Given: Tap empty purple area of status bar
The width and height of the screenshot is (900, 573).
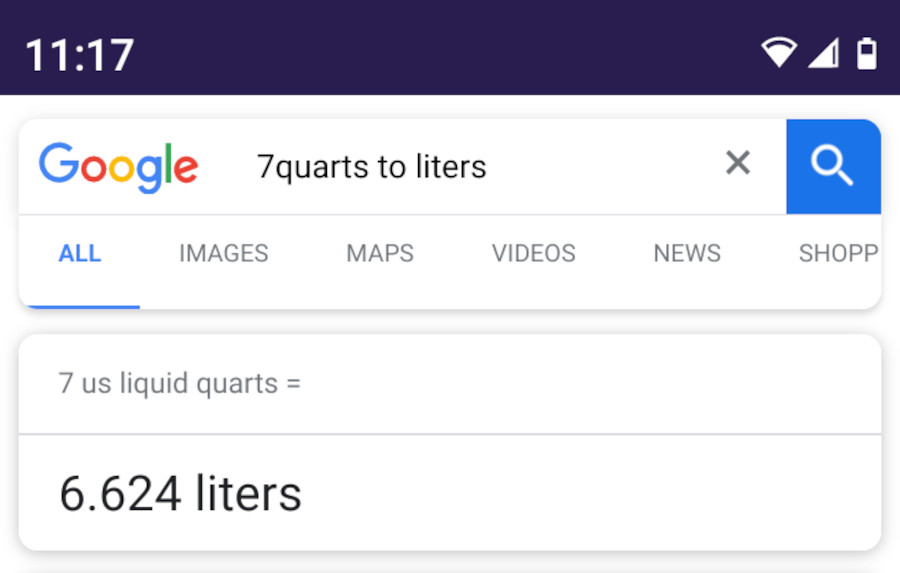Looking at the screenshot, I should (450, 50).
